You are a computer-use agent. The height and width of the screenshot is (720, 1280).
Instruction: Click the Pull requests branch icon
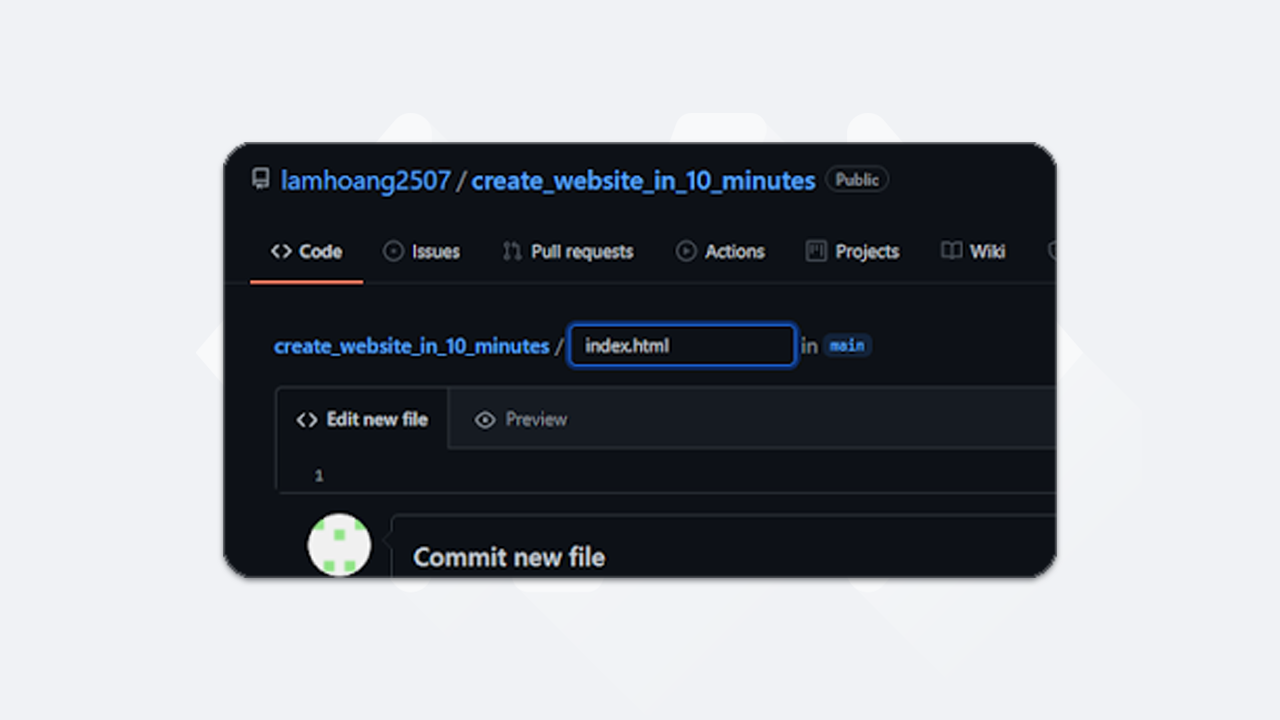point(512,252)
